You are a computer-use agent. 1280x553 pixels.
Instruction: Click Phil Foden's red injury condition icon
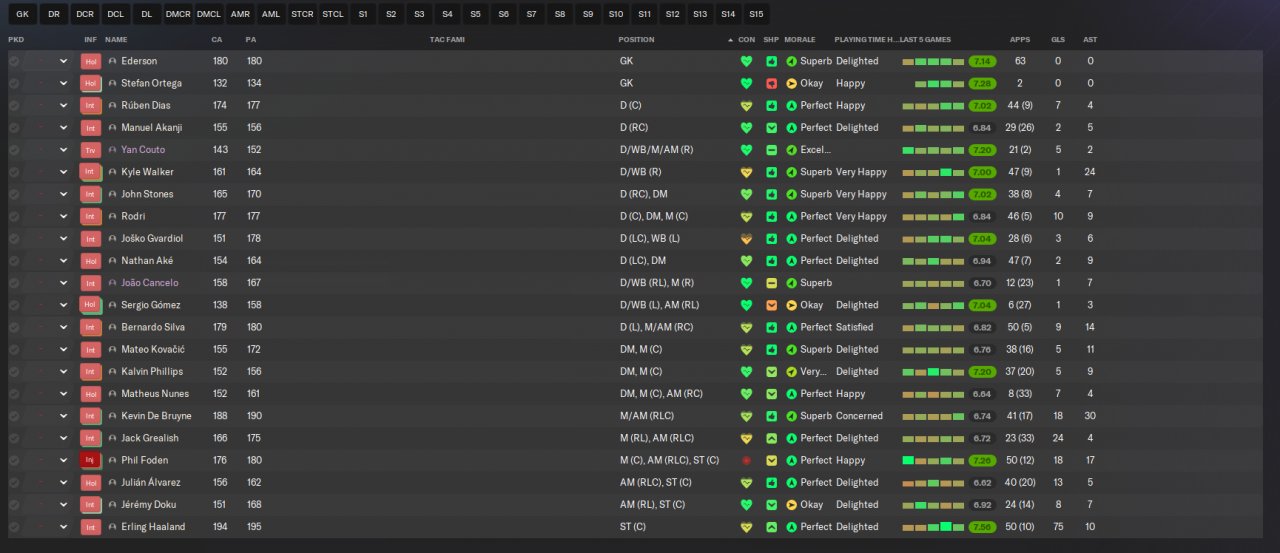[x=746, y=461]
